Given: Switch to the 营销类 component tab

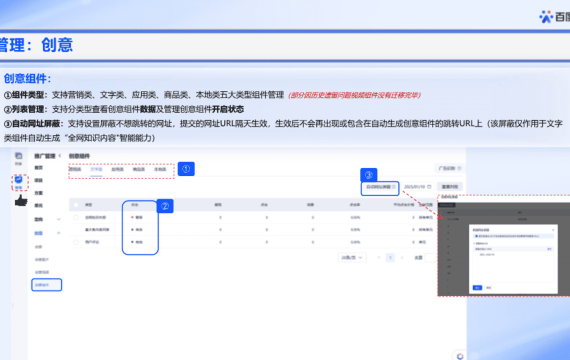Looking at the screenshot, I should click(x=75, y=169).
